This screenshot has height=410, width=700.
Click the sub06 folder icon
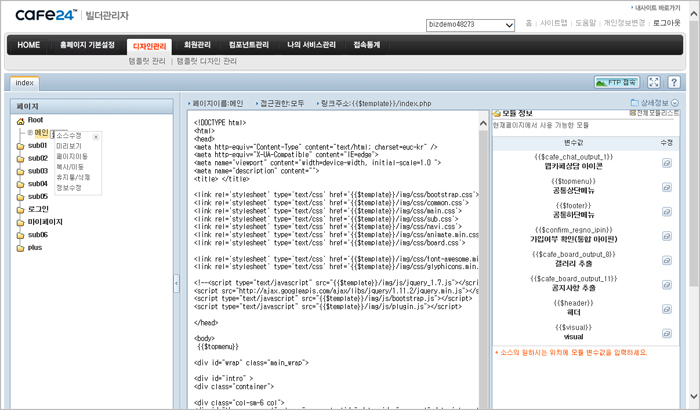(20, 235)
